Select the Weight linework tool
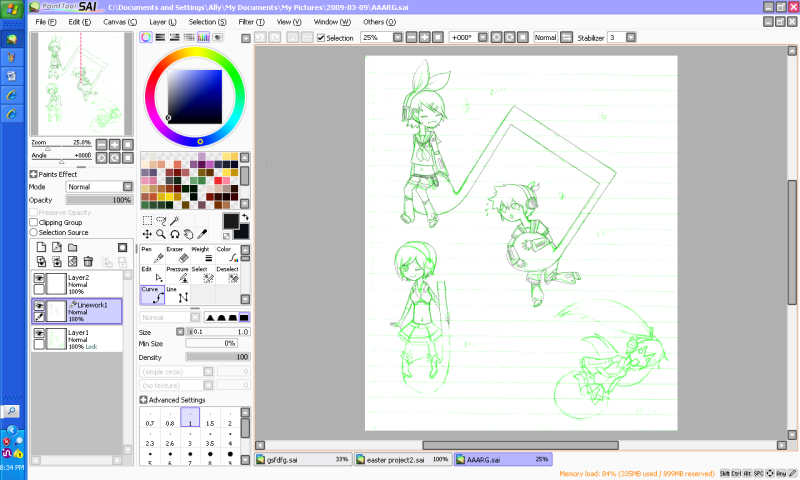Image resolution: width=800 pixels, height=480 pixels. point(203,255)
